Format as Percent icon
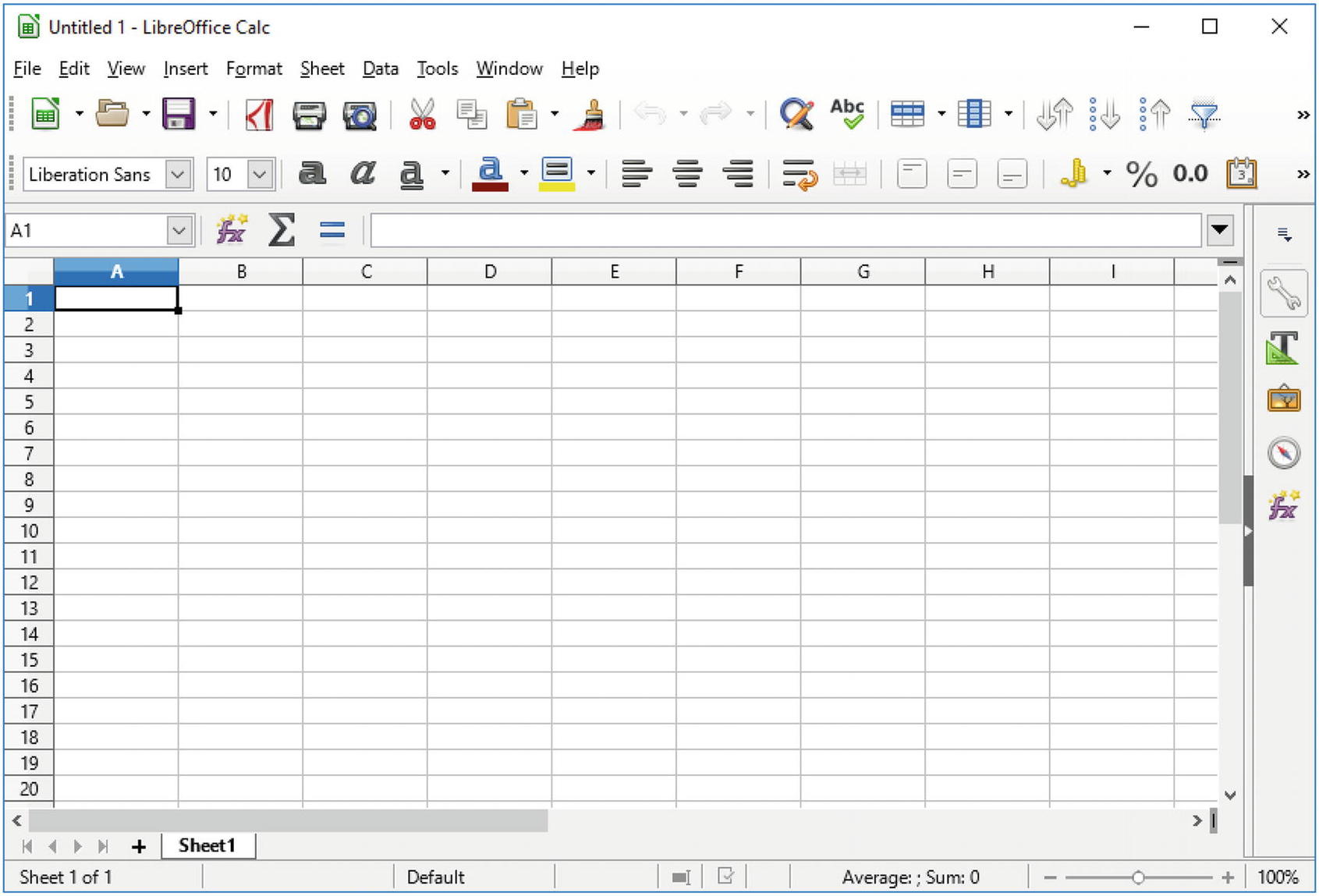The height and width of the screenshot is (896, 1319). click(1141, 174)
